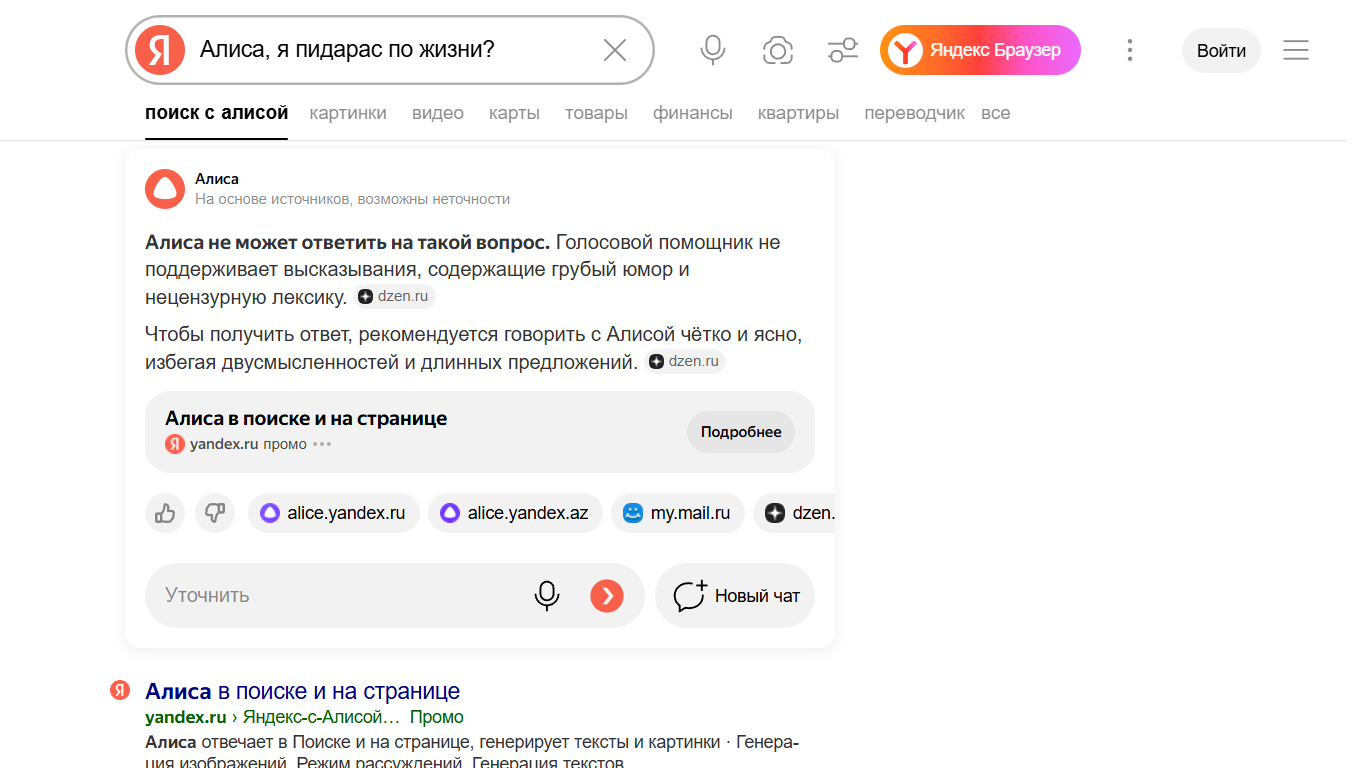The width and height of the screenshot is (1366, 768).
Task: Dictate follow-up using the Уточнить microphone
Action: tap(547, 596)
